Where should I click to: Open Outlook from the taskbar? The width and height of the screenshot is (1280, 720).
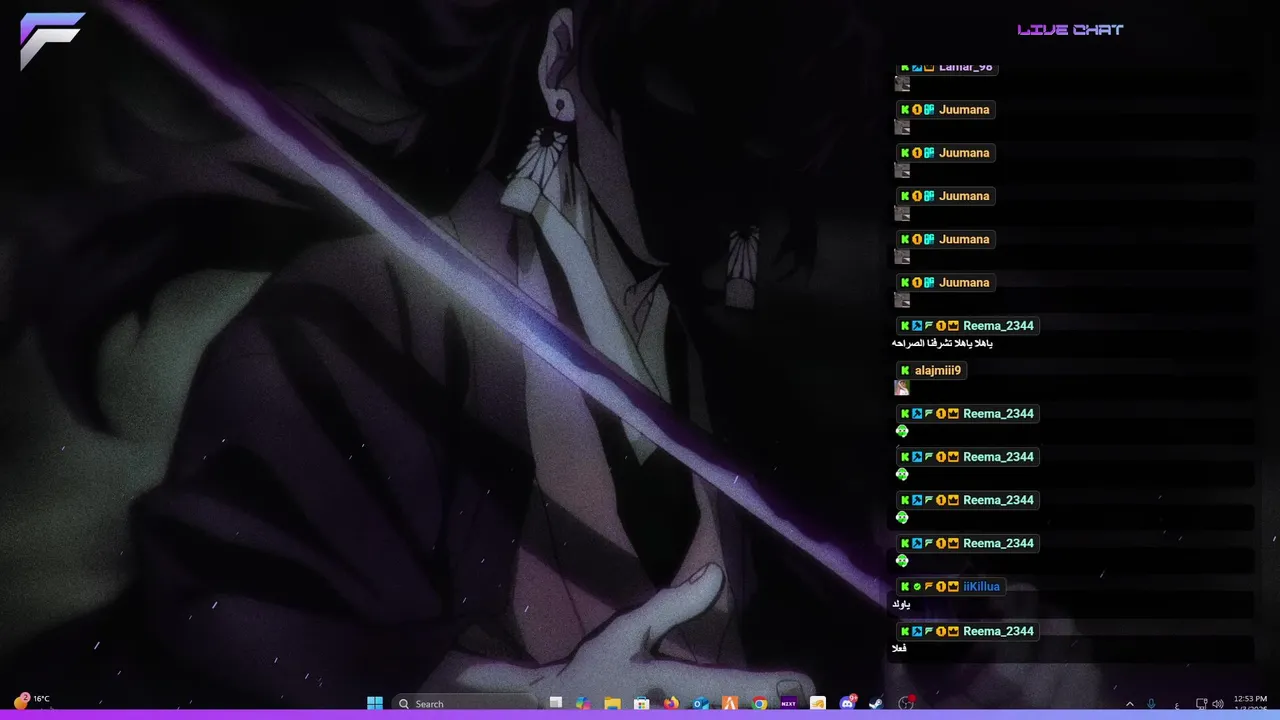[701, 703]
